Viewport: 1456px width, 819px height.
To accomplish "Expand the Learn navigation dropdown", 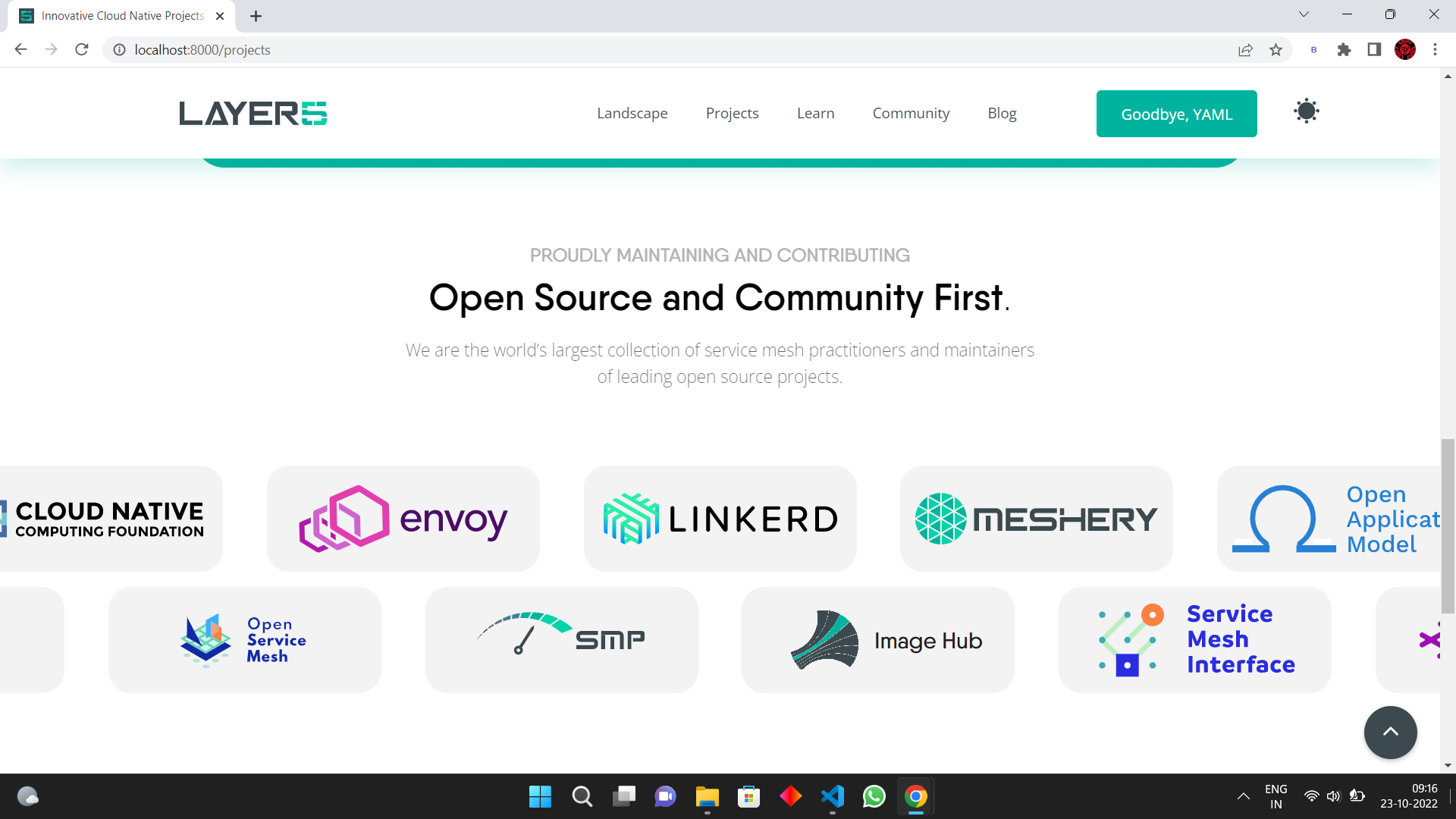I will click(815, 113).
